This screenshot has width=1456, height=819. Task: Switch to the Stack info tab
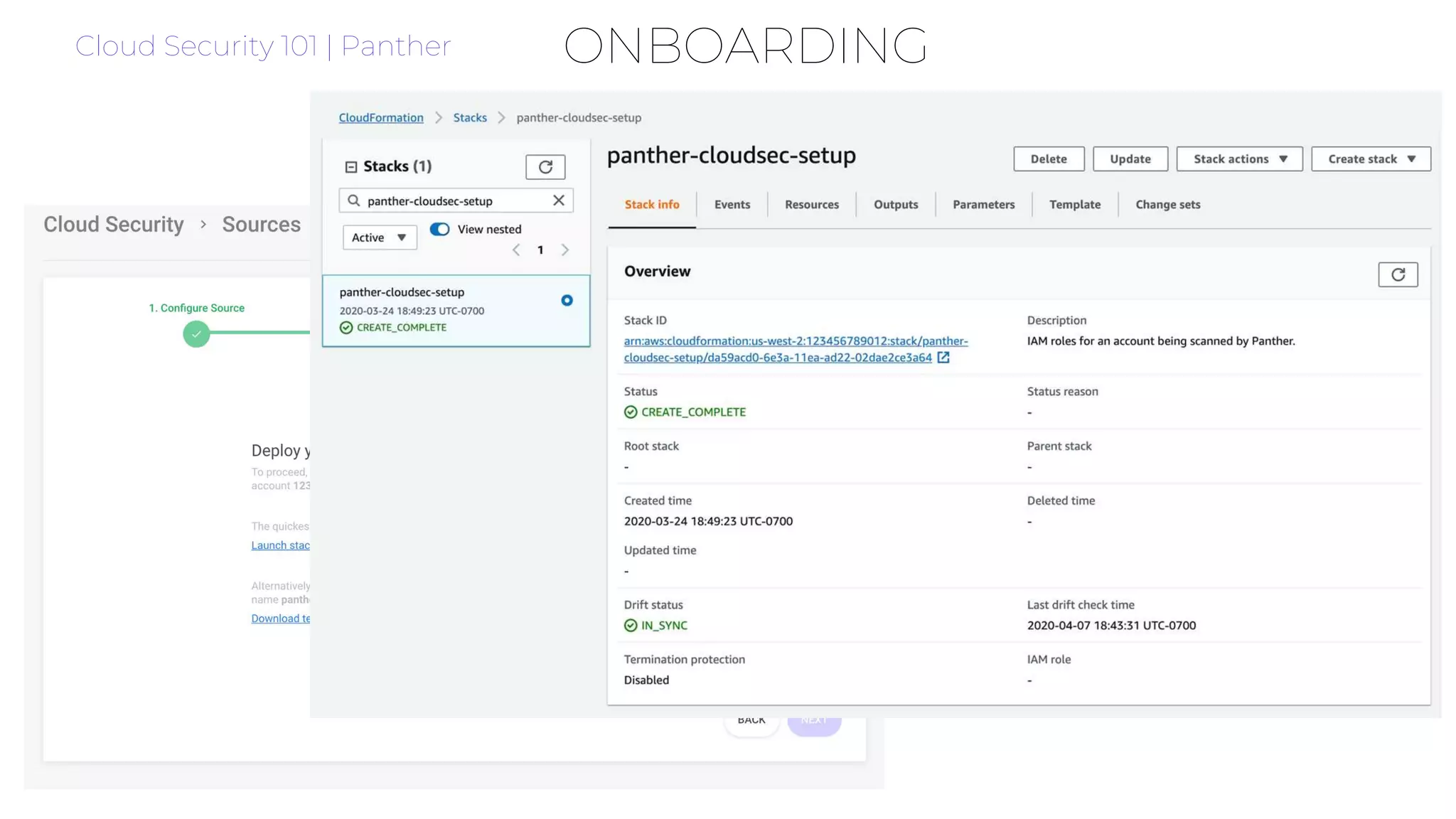652,205
